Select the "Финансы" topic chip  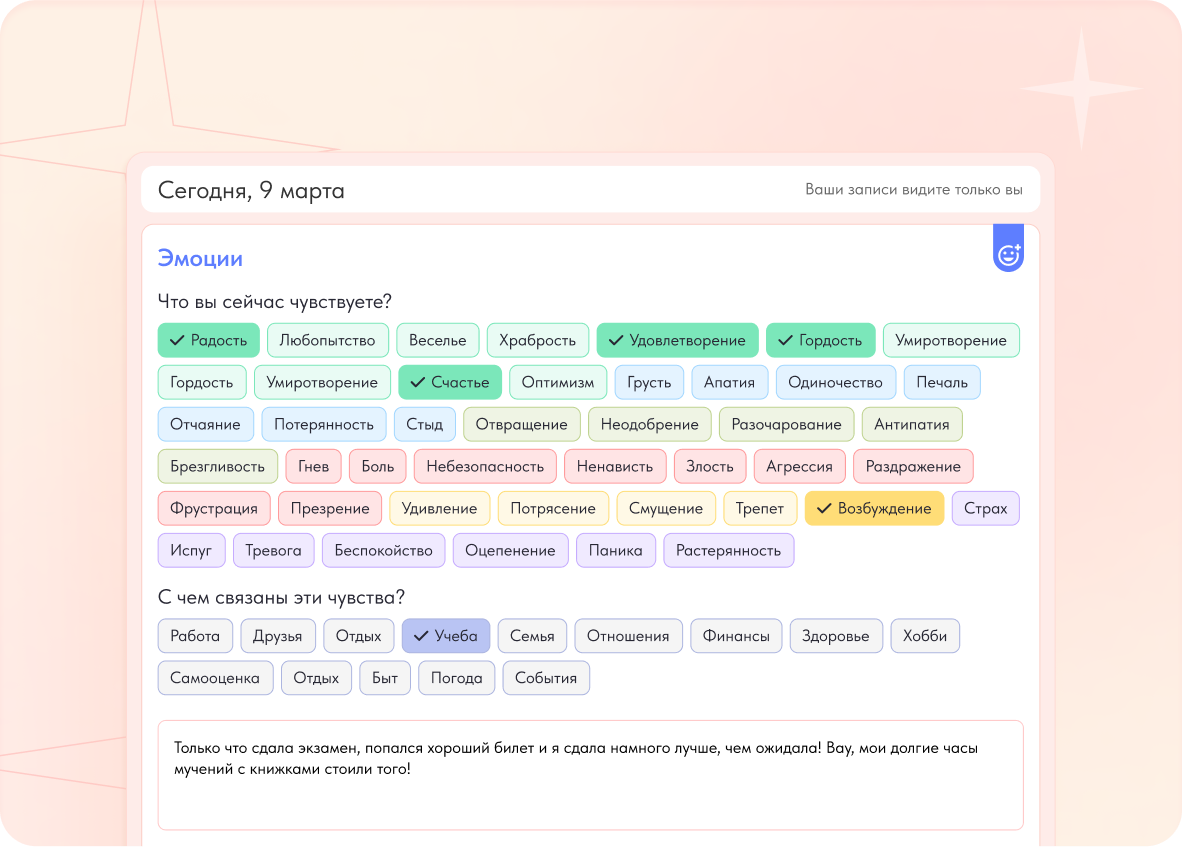point(735,636)
